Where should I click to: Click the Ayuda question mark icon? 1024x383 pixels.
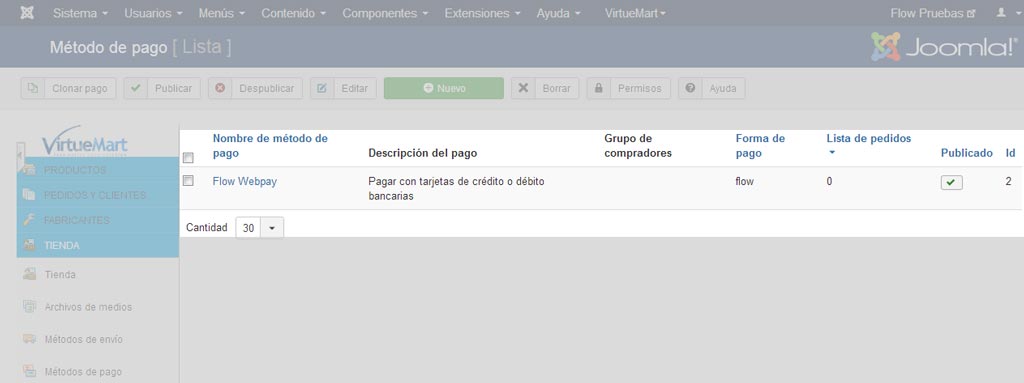point(690,88)
